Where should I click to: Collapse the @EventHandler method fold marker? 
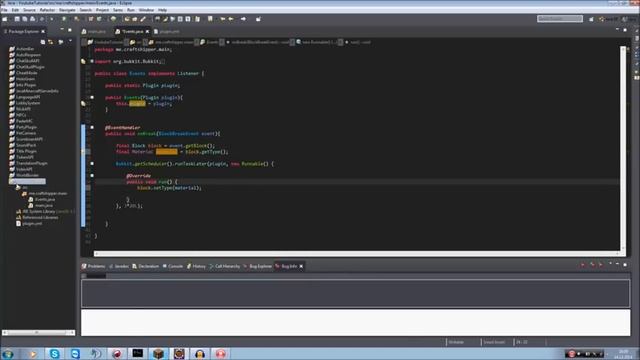(92, 127)
